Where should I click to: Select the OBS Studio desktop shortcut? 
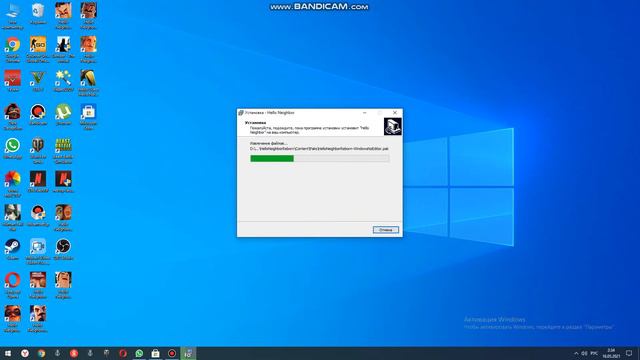(x=63, y=249)
